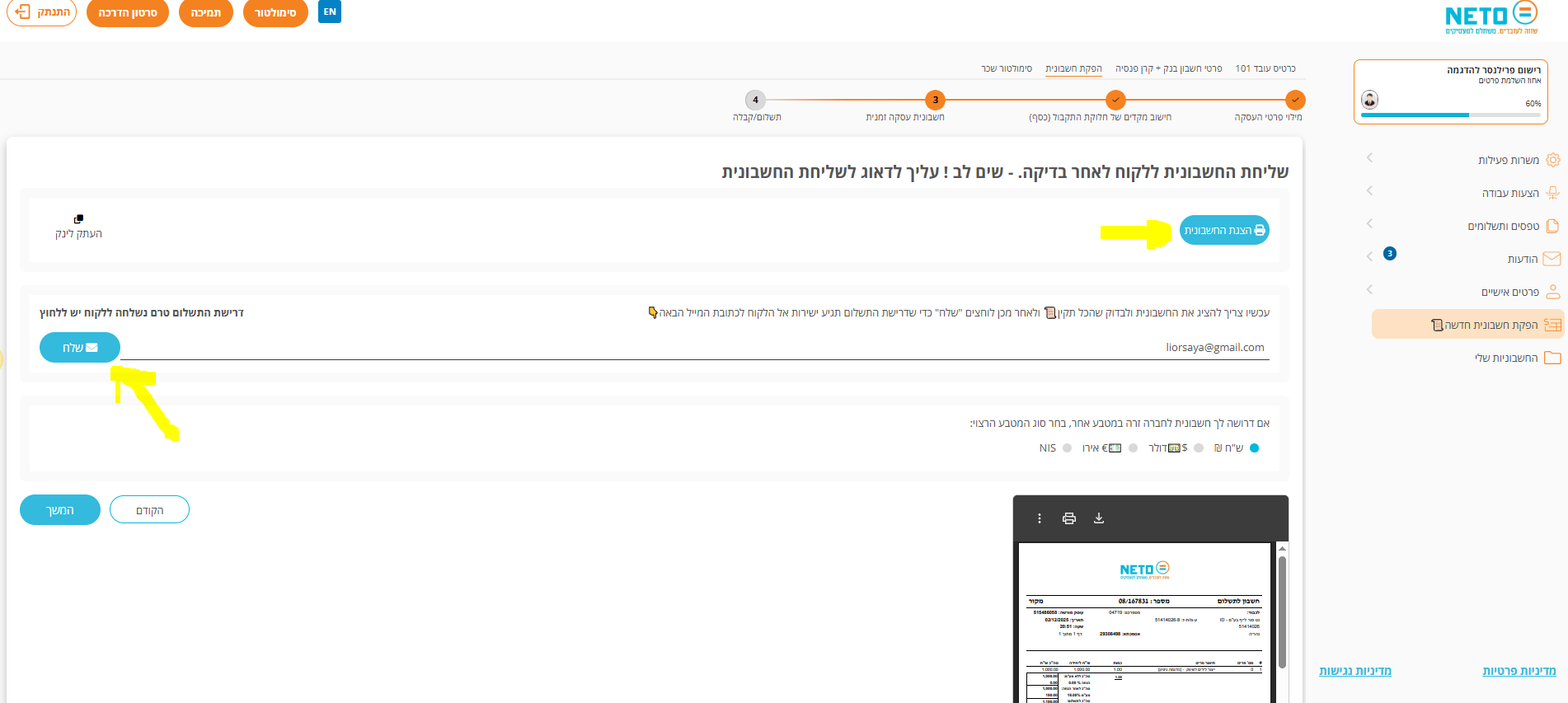Click the copy link icon
The width and height of the screenshot is (1568, 703).
click(78, 219)
